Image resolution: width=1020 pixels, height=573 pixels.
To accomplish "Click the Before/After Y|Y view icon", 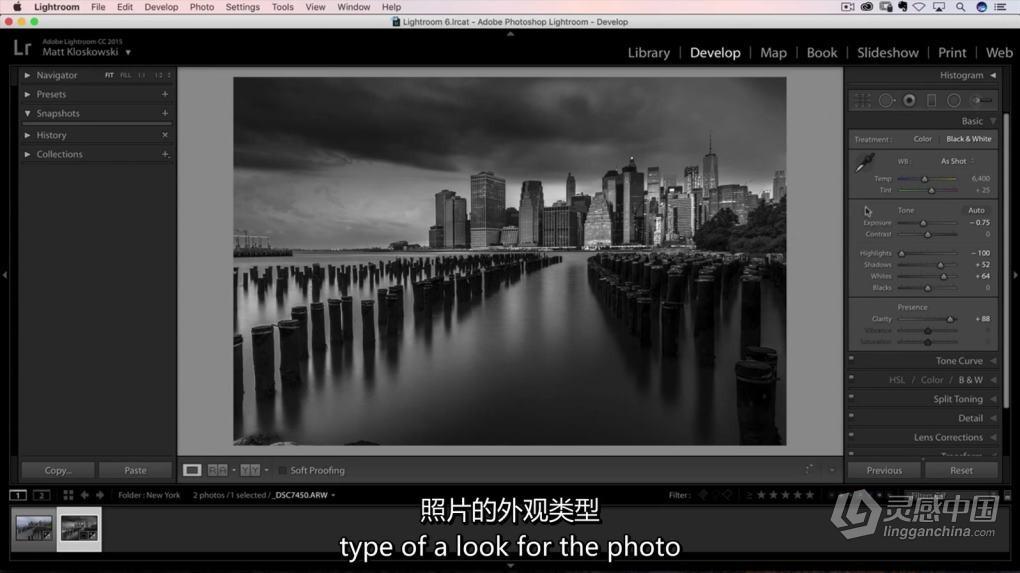I will pos(250,470).
